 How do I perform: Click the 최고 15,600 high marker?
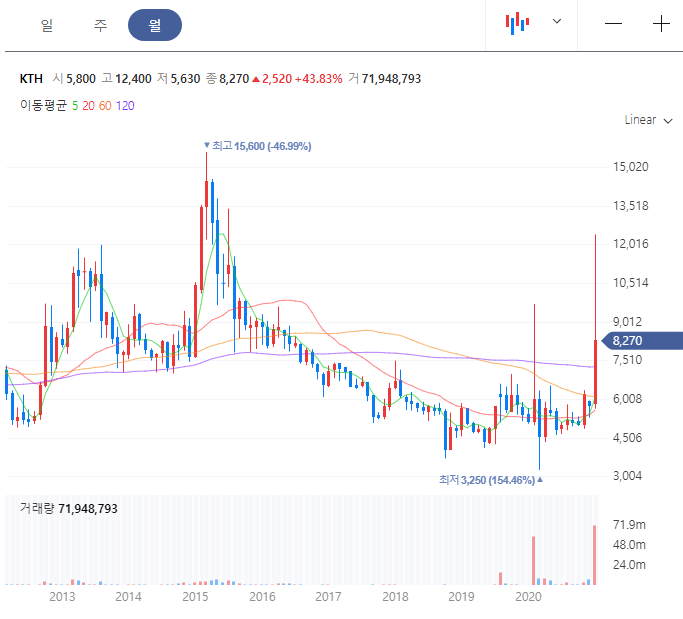coord(258,146)
